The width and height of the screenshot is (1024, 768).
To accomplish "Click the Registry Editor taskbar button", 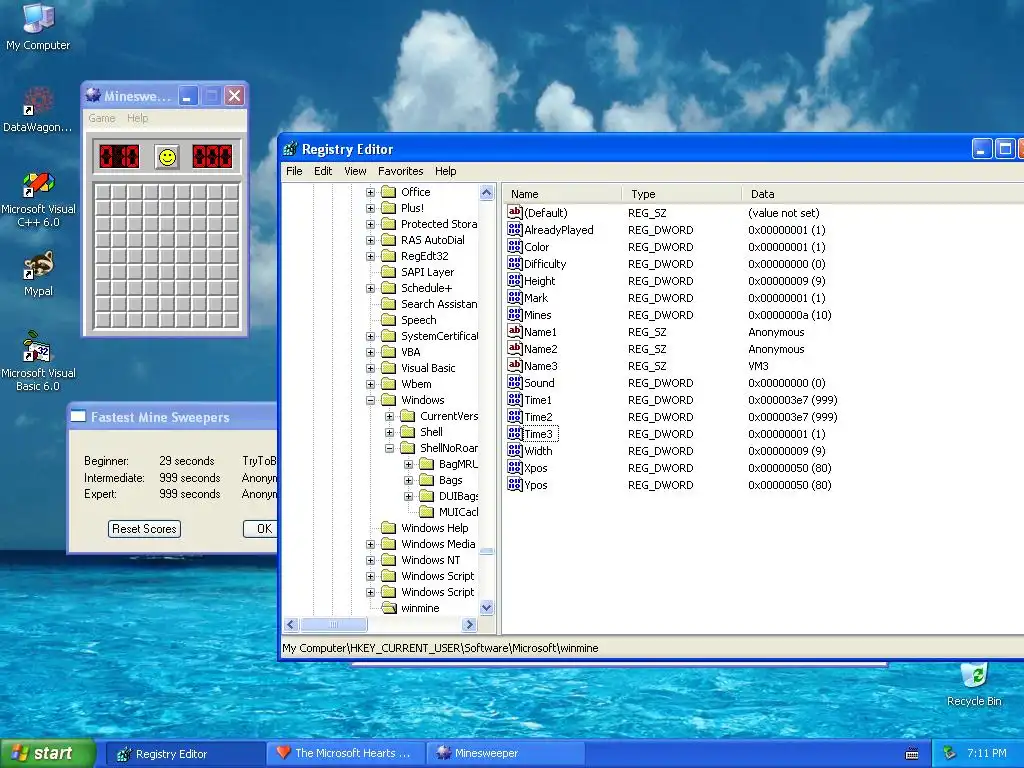I will (185, 754).
